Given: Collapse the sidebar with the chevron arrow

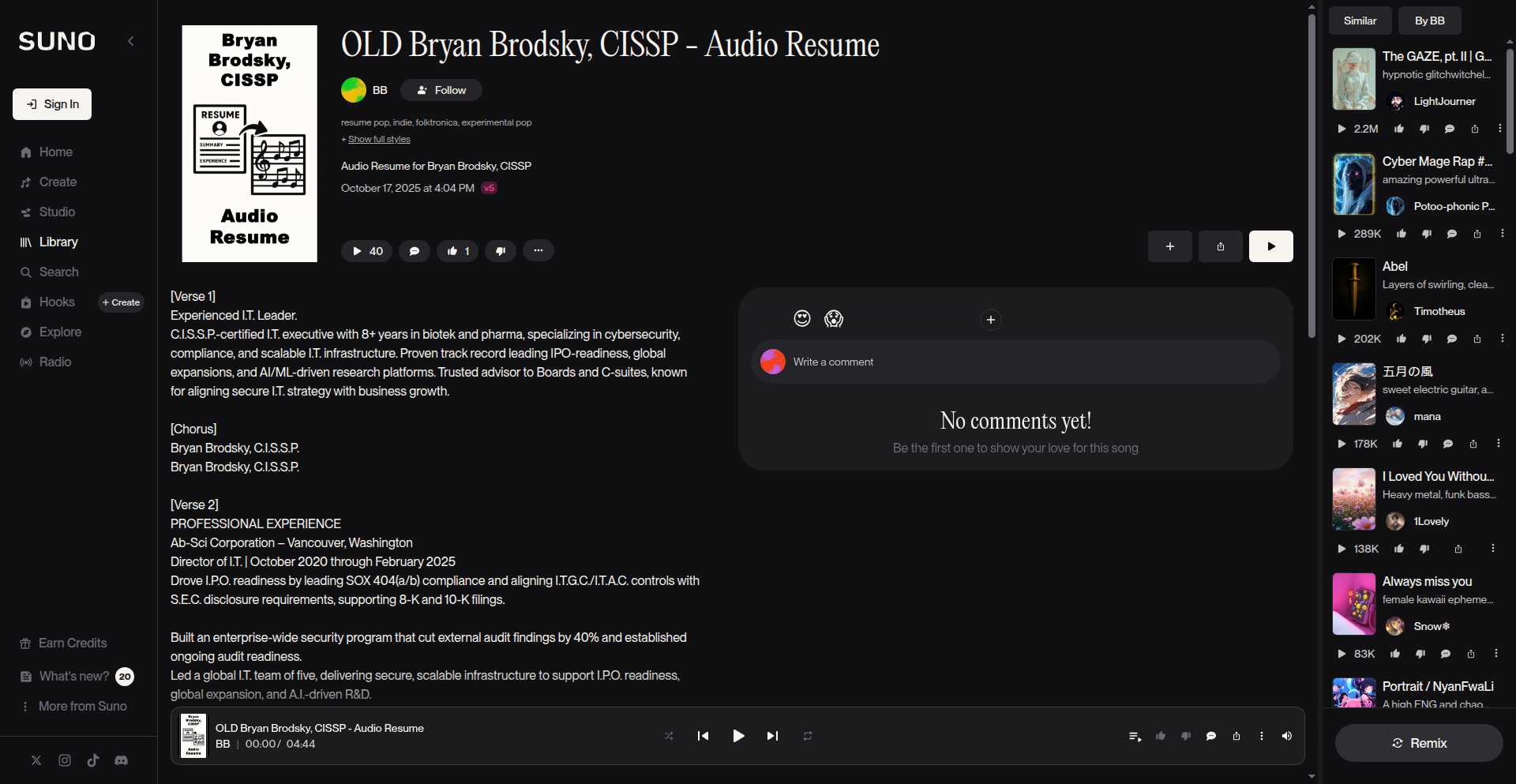Looking at the screenshot, I should pos(131,41).
